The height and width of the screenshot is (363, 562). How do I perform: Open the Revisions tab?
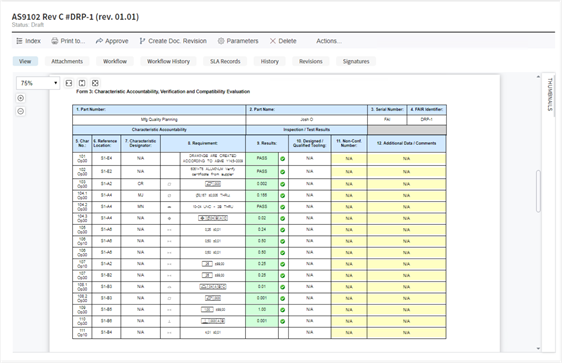pyautogui.click(x=311, y=61)
